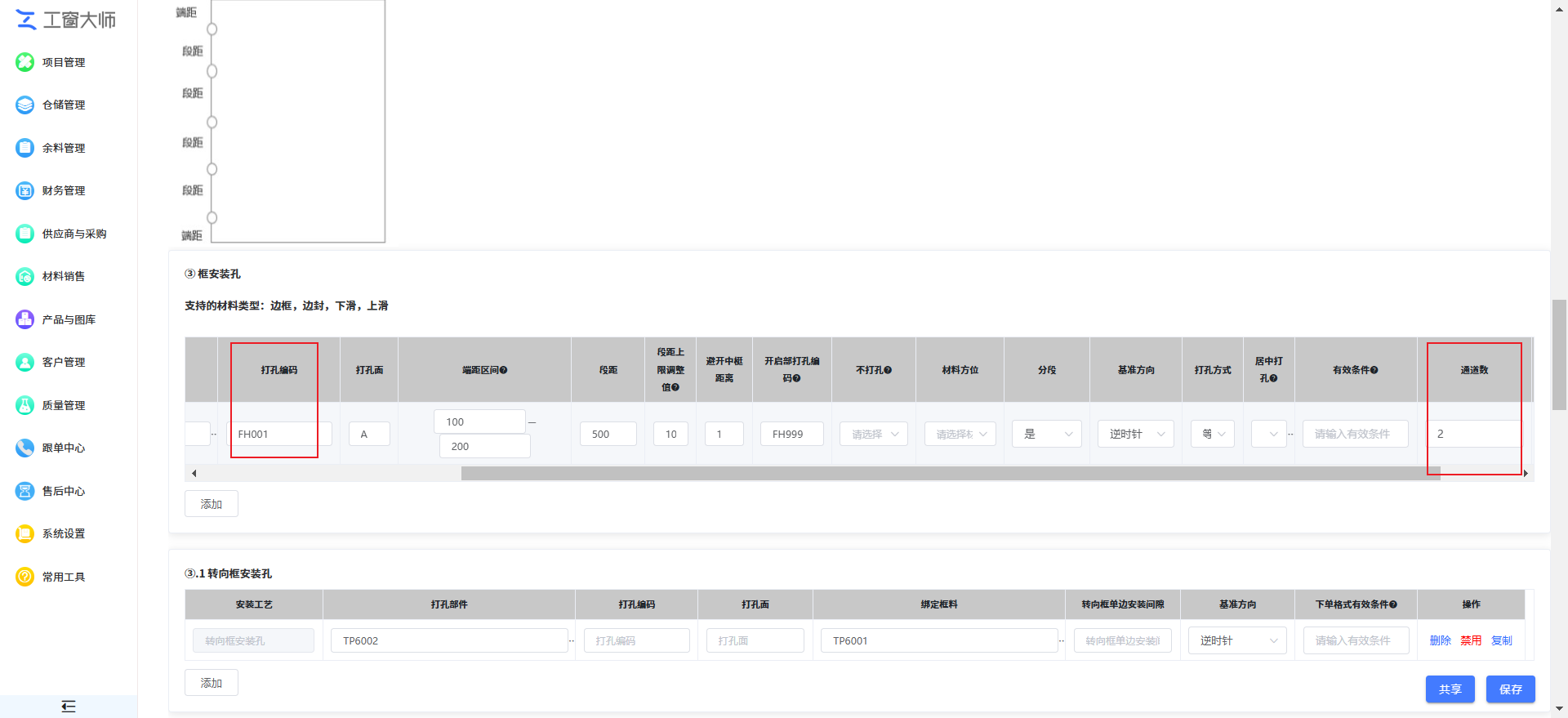Open the 基准方向 dropdown in 框安装孔 row

(1135, 434)
